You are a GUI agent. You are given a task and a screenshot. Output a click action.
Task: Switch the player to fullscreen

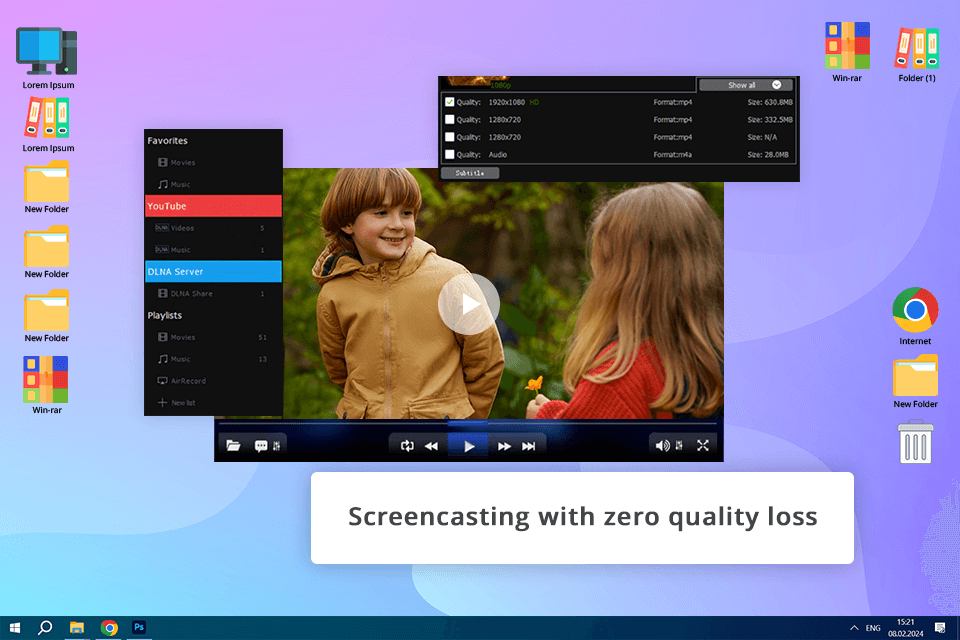click(x=703, y=445)
